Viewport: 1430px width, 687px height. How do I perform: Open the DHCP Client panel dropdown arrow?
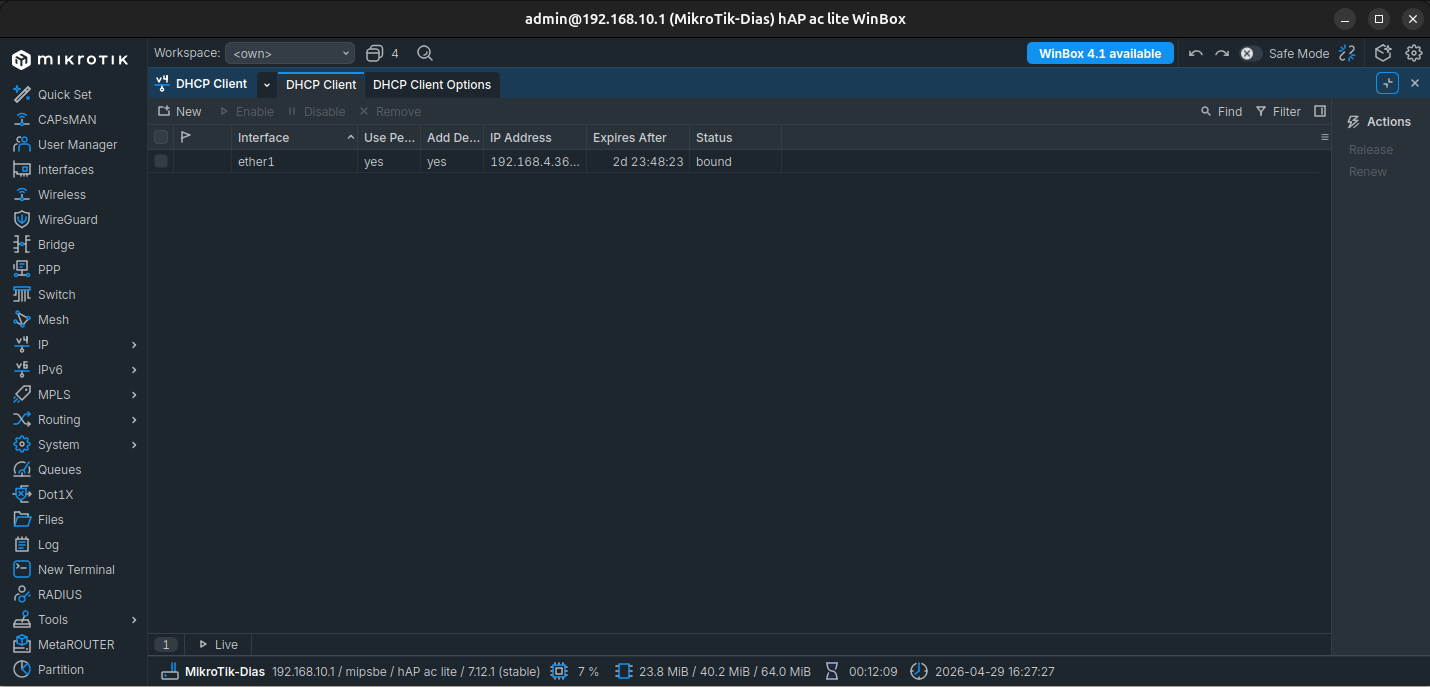coord(266,85)
